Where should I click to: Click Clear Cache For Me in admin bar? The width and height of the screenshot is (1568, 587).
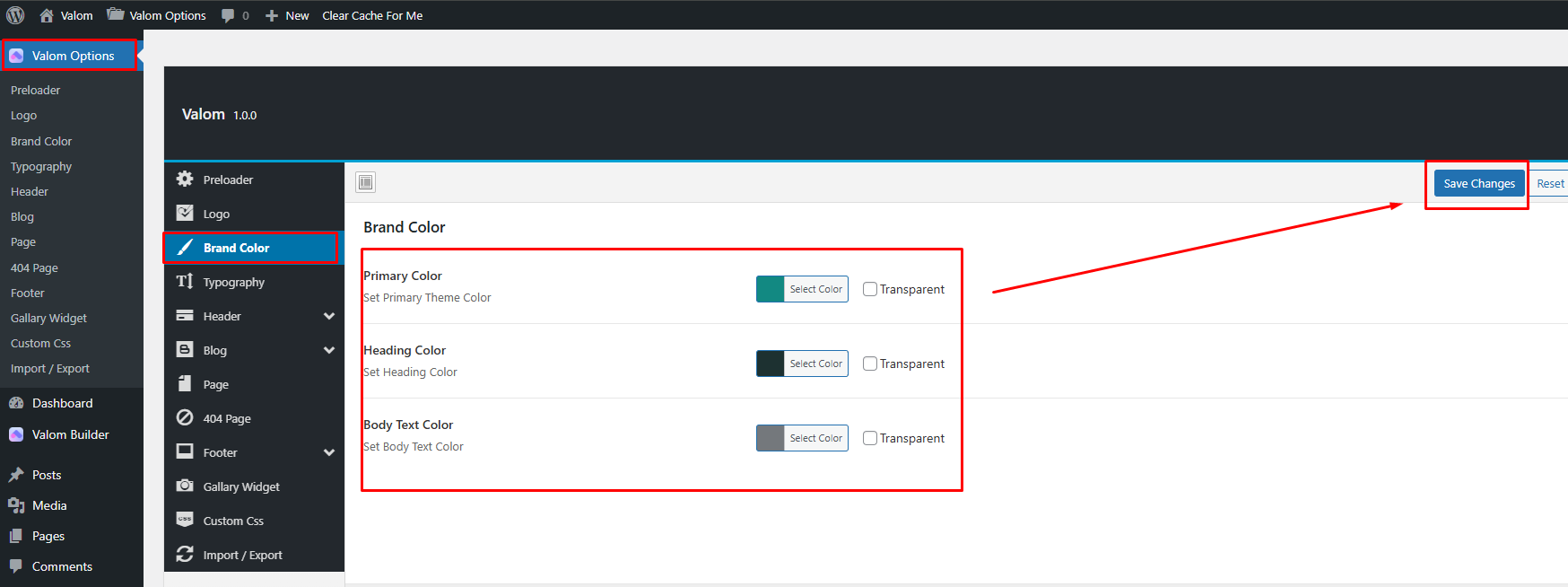[372, 15]
